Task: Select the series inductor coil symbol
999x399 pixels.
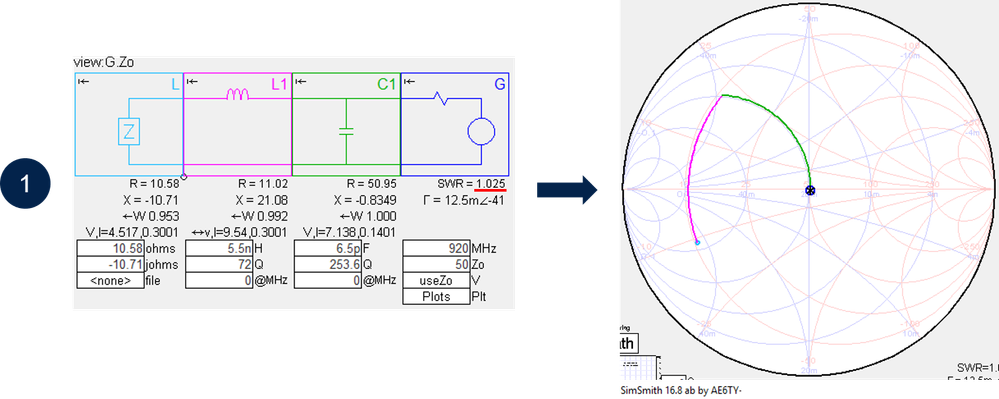Action: point(238,96)
